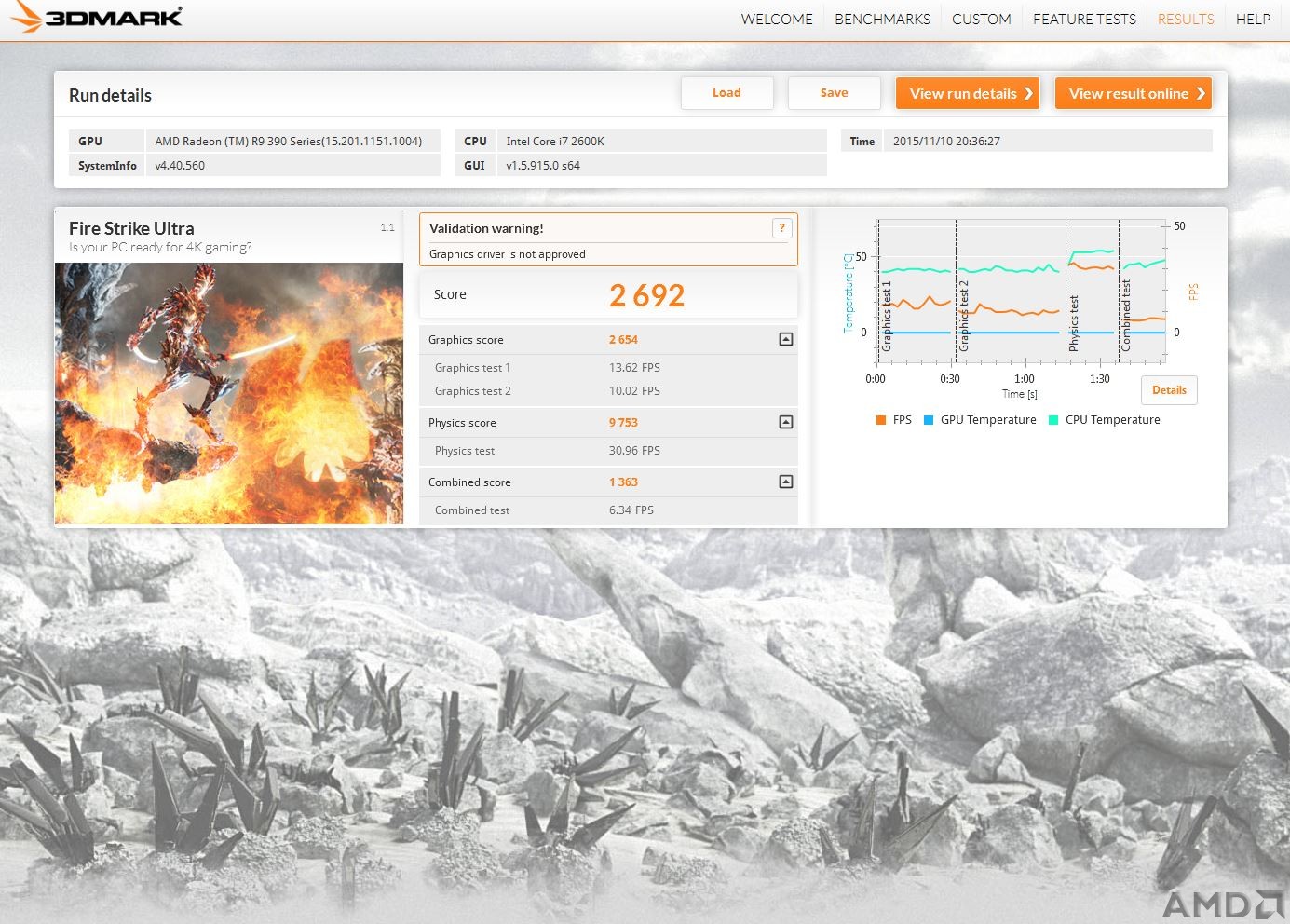This screenshot has width=1290, height=924.
Task: Toggle the FPS legend orange swatch
Action: [x=881, y=420]
